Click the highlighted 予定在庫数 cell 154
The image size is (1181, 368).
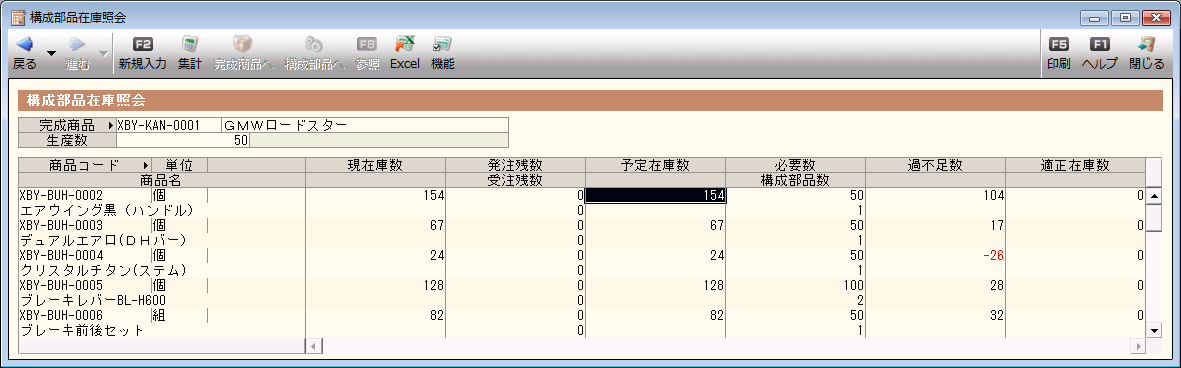tap(655, 196)
